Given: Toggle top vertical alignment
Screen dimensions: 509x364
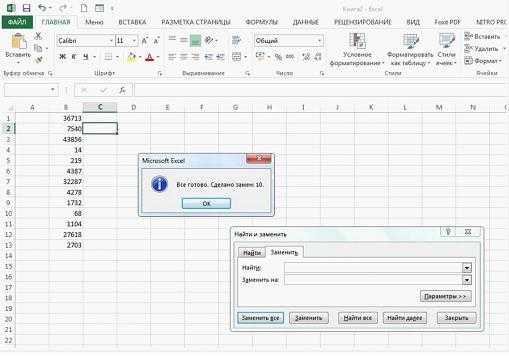Looking at the screenshot, I should pos(172,40).
